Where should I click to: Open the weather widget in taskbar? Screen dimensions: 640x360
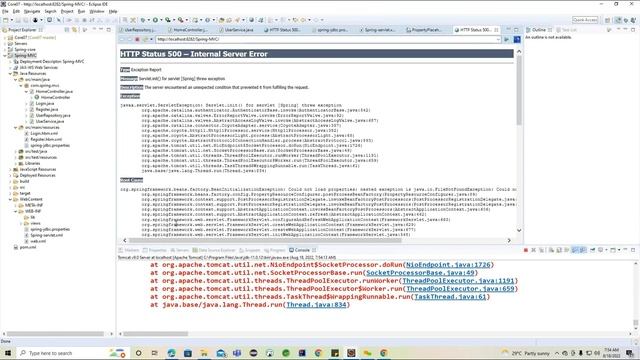525,353
